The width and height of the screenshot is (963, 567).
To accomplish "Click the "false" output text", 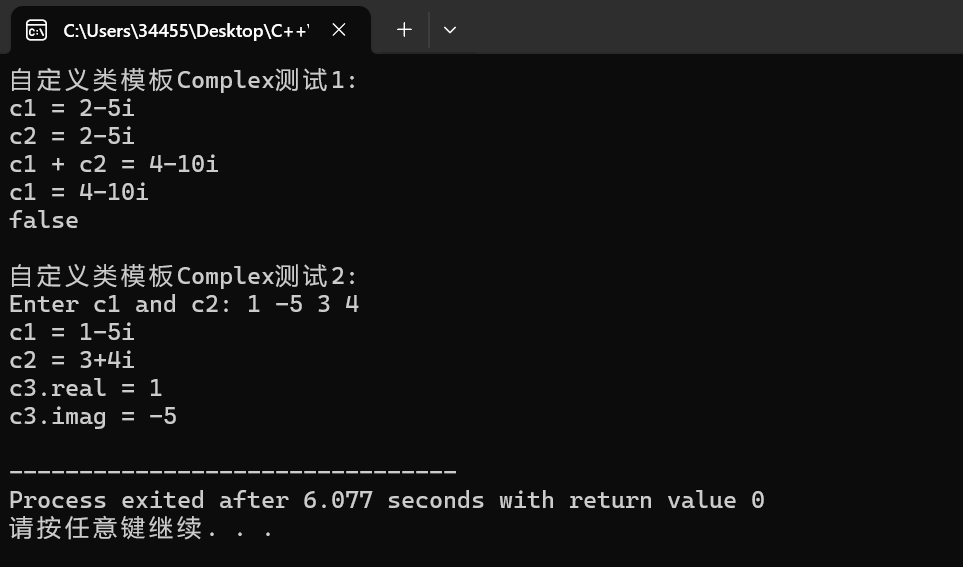I will tap(44, 220).
